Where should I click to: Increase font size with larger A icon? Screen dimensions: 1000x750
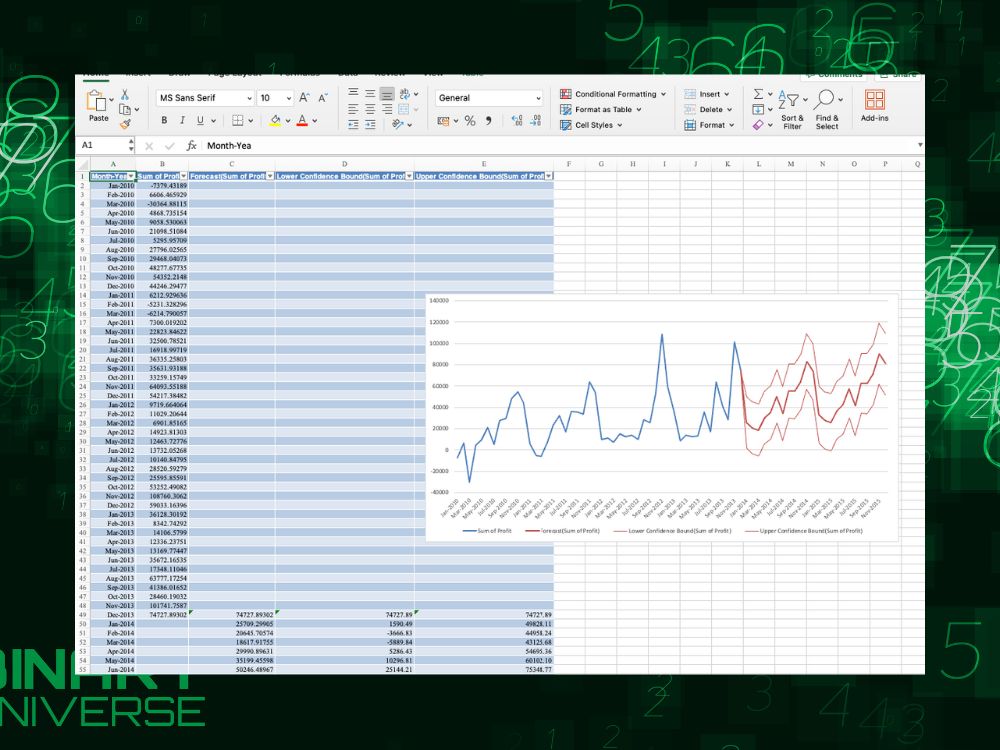[304, 98]
